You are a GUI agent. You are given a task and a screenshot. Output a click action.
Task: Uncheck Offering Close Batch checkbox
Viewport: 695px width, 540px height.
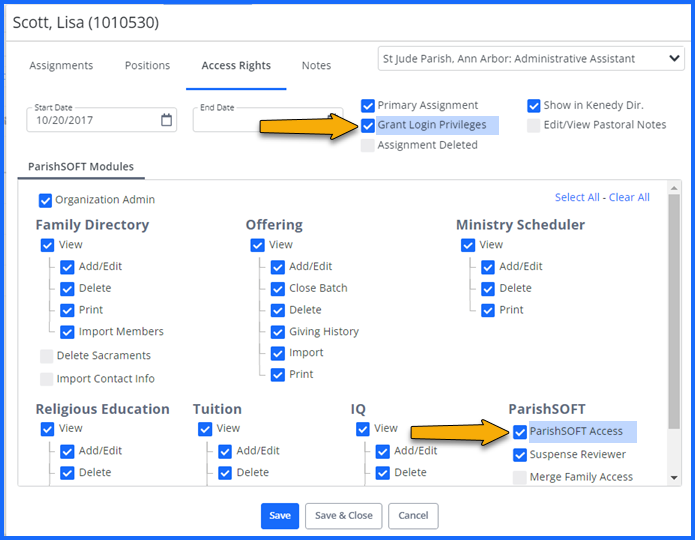tap(278, 289)
